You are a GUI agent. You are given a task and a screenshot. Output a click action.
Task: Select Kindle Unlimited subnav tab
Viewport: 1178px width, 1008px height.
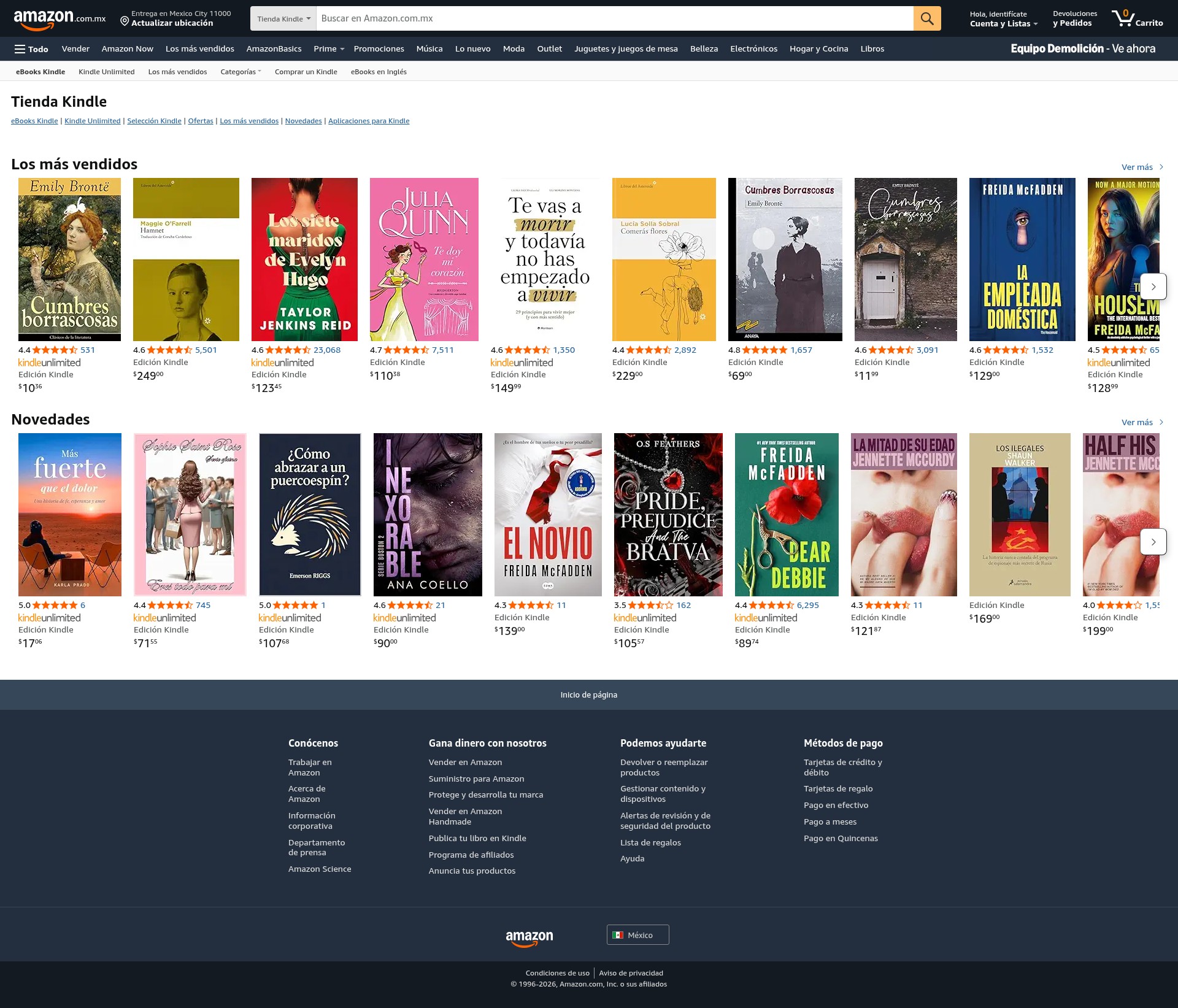coord(106,72)
